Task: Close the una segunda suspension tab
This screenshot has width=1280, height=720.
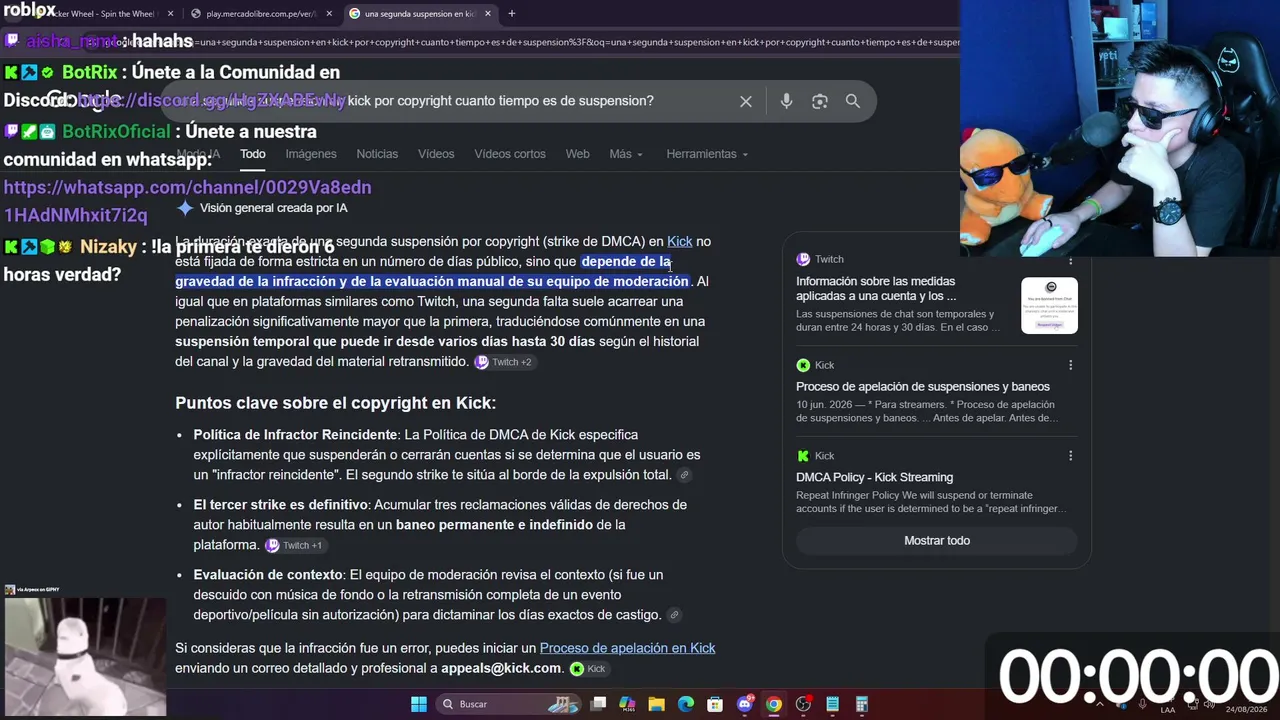Action: (x=488, y=14)
